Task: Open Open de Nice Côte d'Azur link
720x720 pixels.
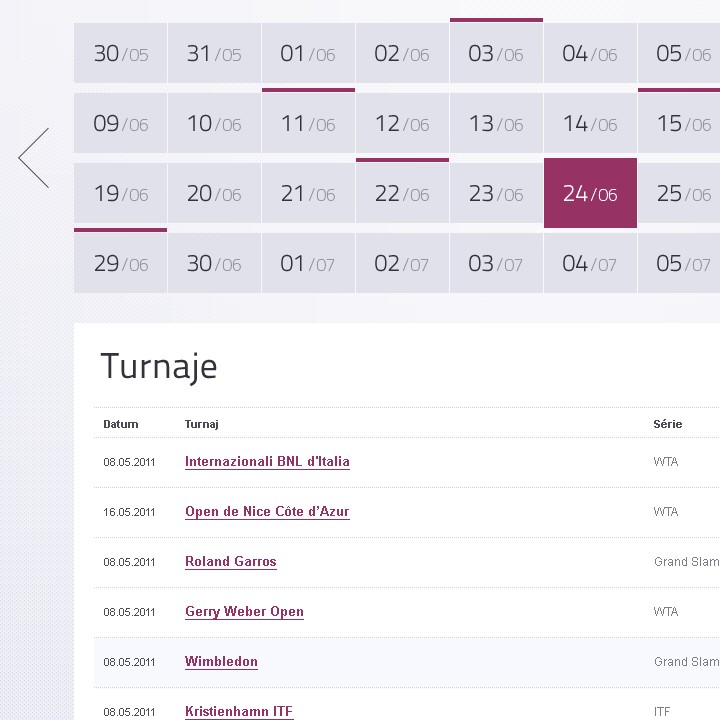Action: pos(267,512)
